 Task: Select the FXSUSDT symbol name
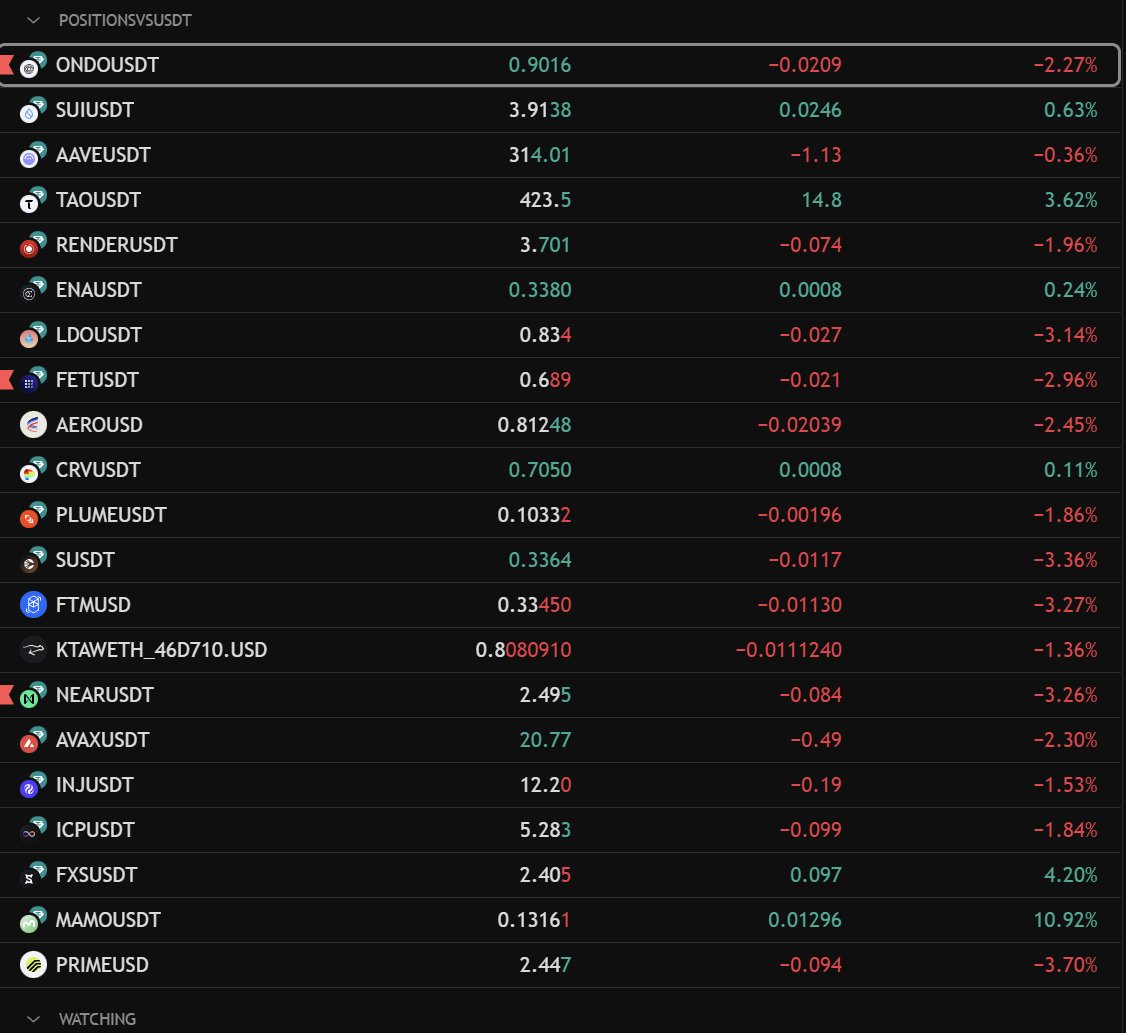tap(96, 875)
